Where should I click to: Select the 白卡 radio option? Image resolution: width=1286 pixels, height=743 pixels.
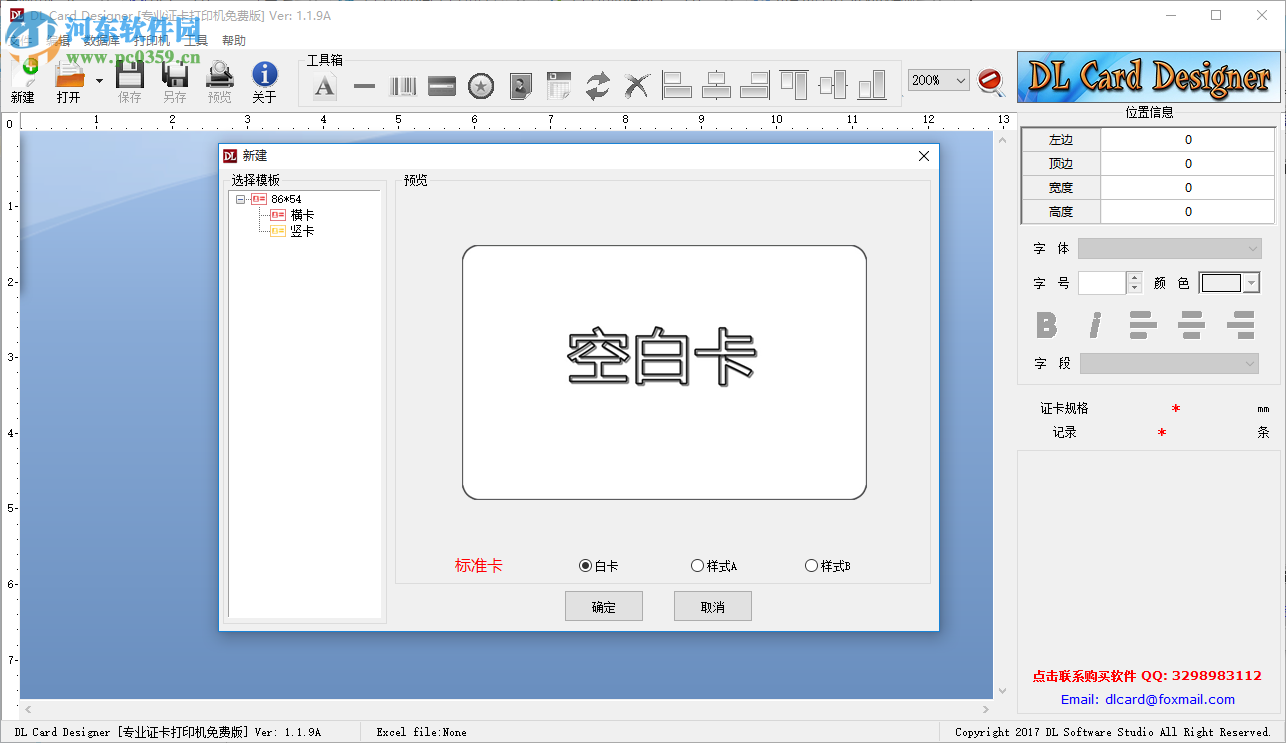click(585, 565)
